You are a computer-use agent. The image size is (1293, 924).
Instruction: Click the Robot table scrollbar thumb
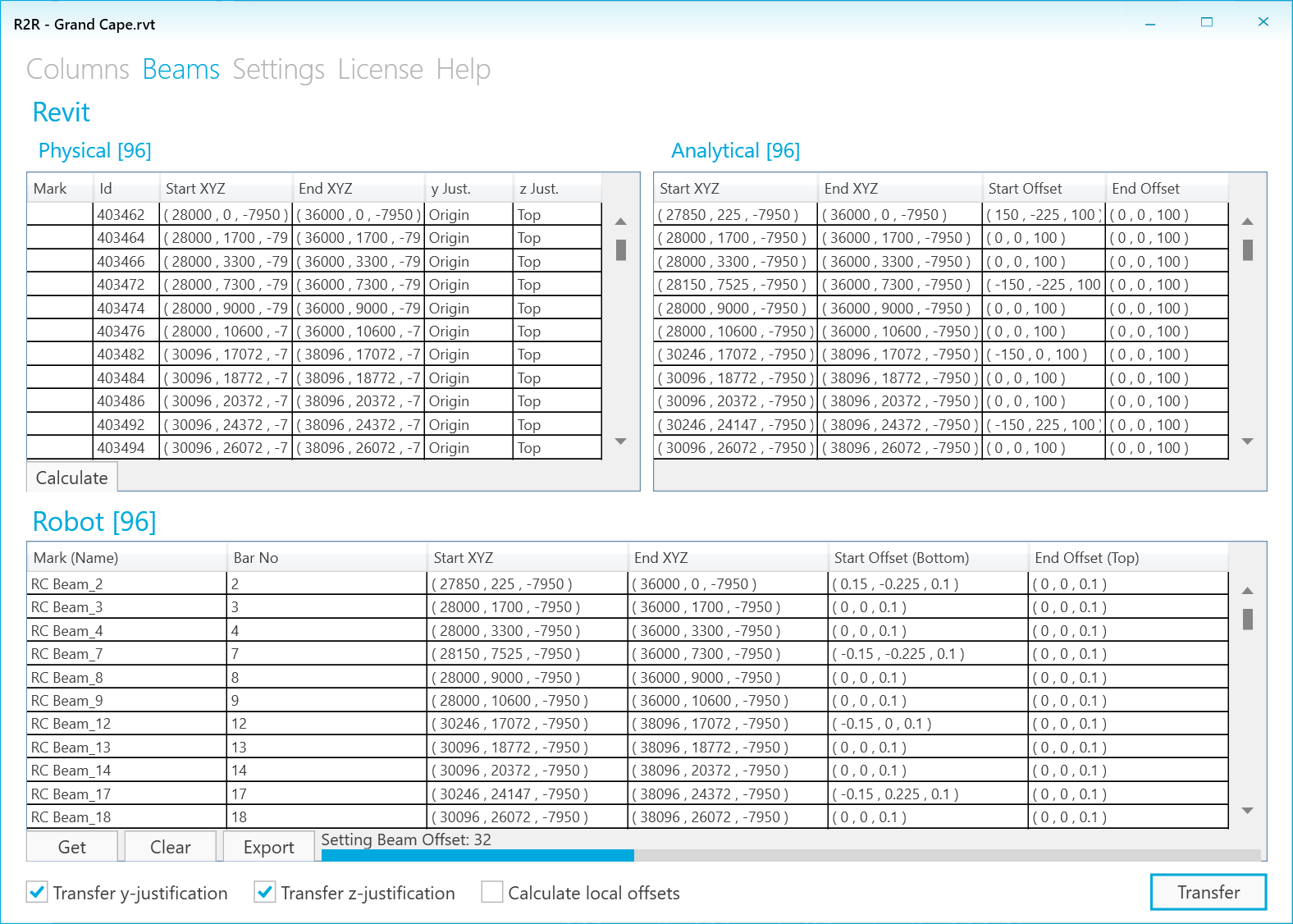click(1248, 619)
